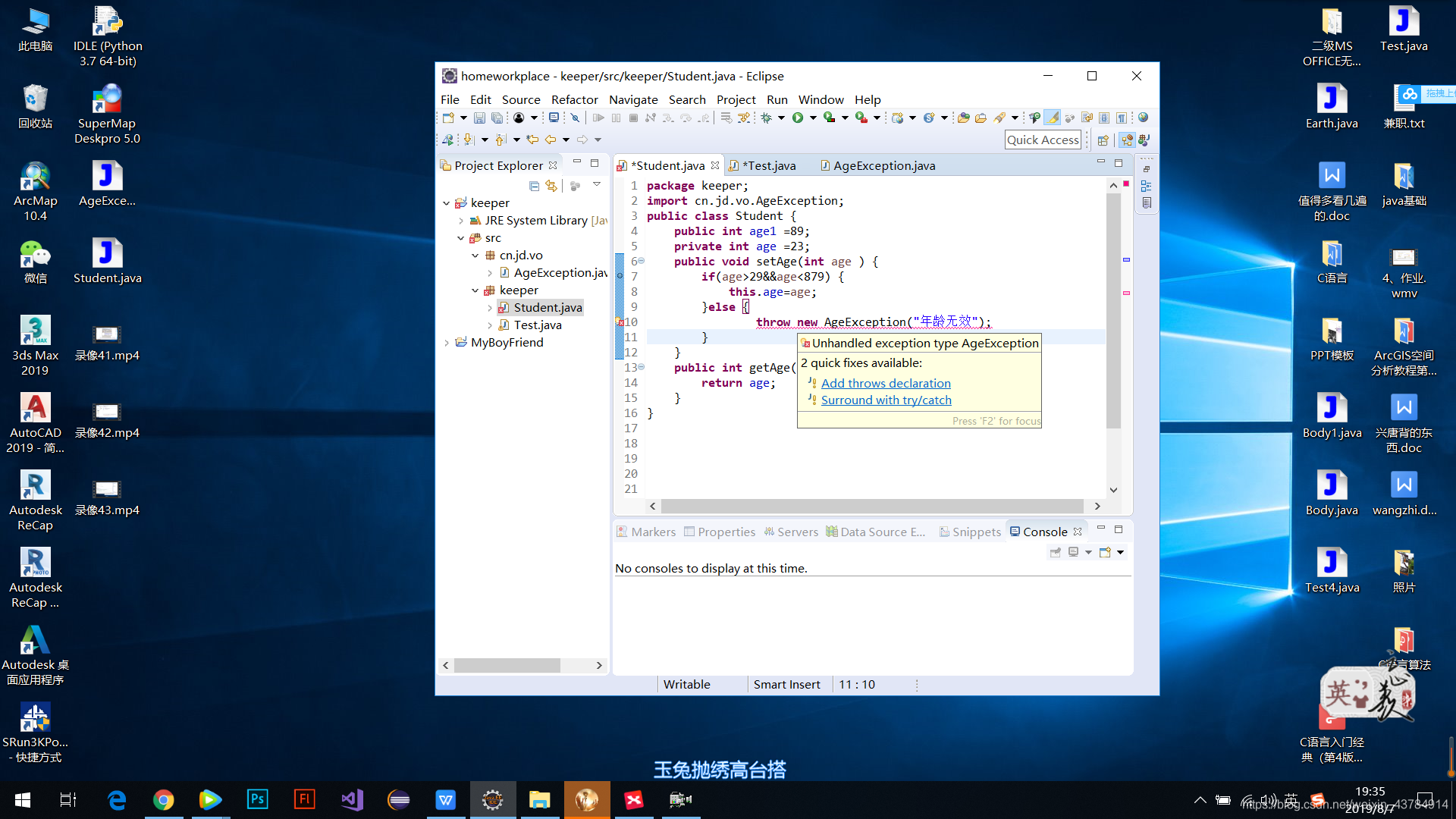The width and height of the screenshot is (1456, 819).
Task: Open the Debug dropdown arrow
Action: click(781, 118)
